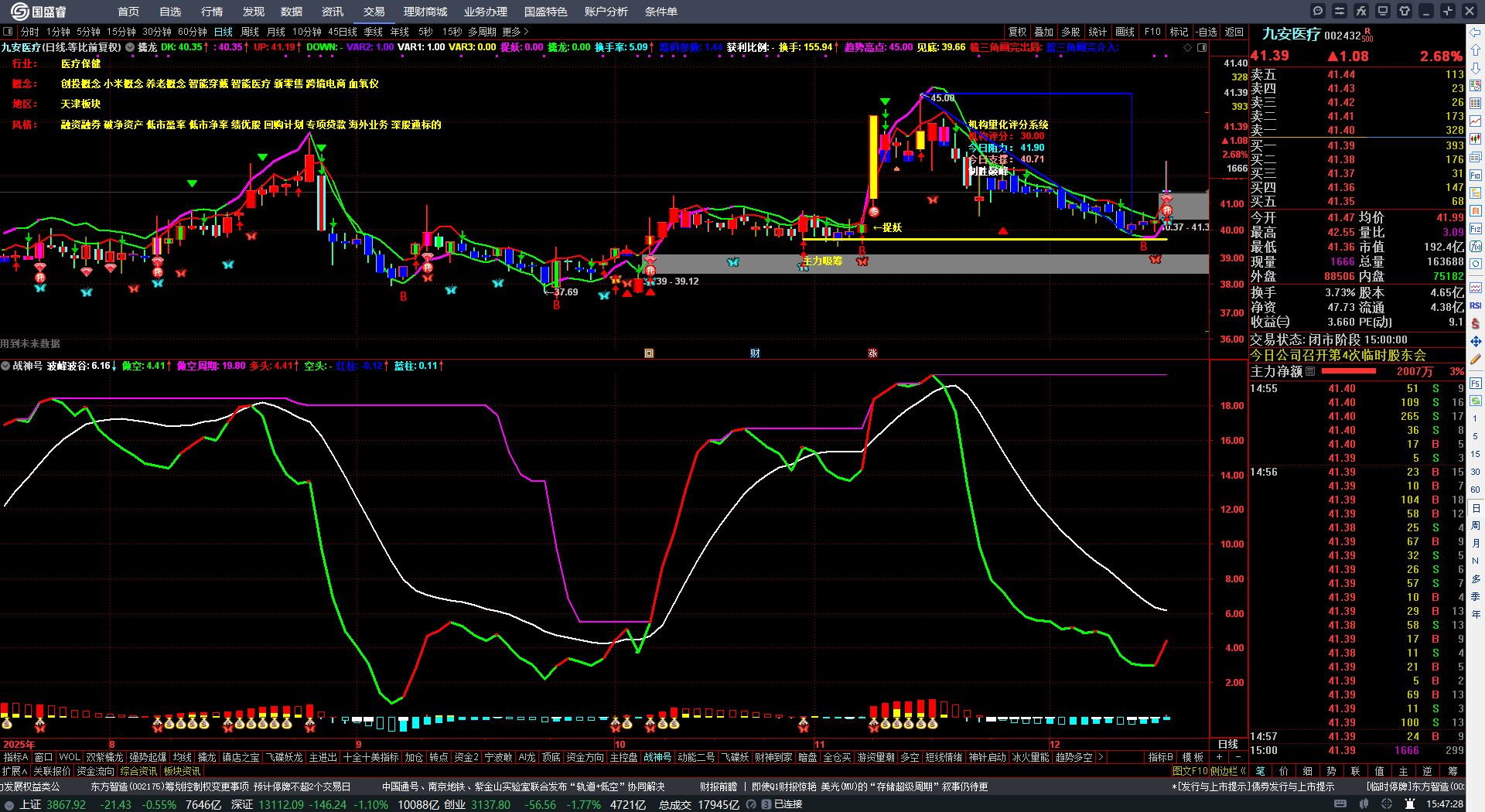The image size is (1485, 812).
Task: Click the screen display monitor icon
Action: (1383, 11)
